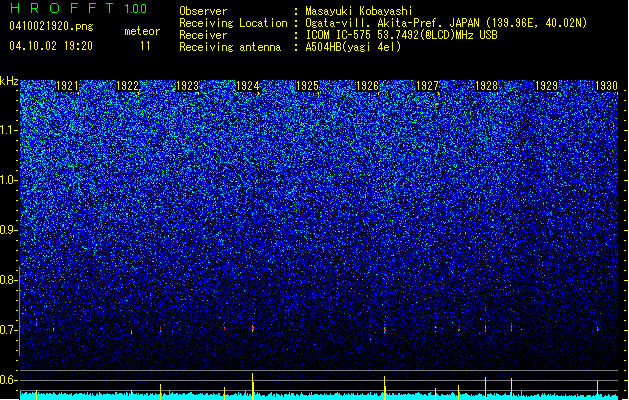The image size is (629, 400).
Task: Click the Receiver label
Action: point(203,35)
